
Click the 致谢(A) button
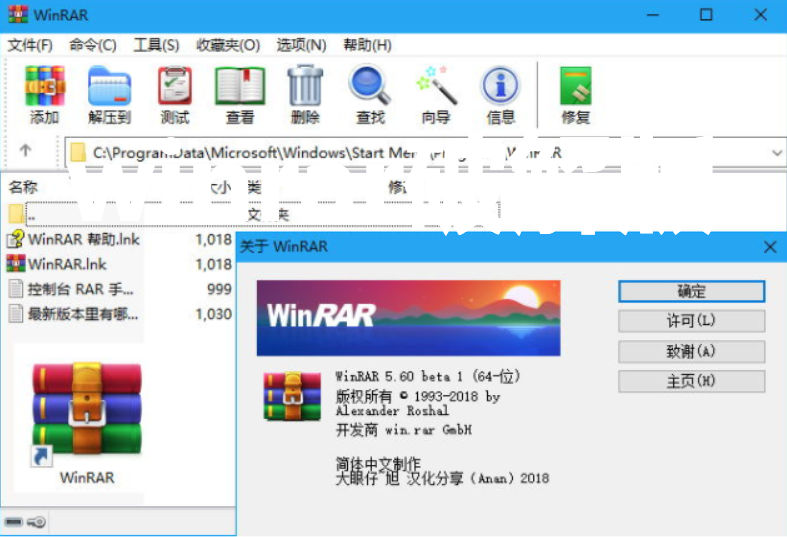tap(692, 351)
